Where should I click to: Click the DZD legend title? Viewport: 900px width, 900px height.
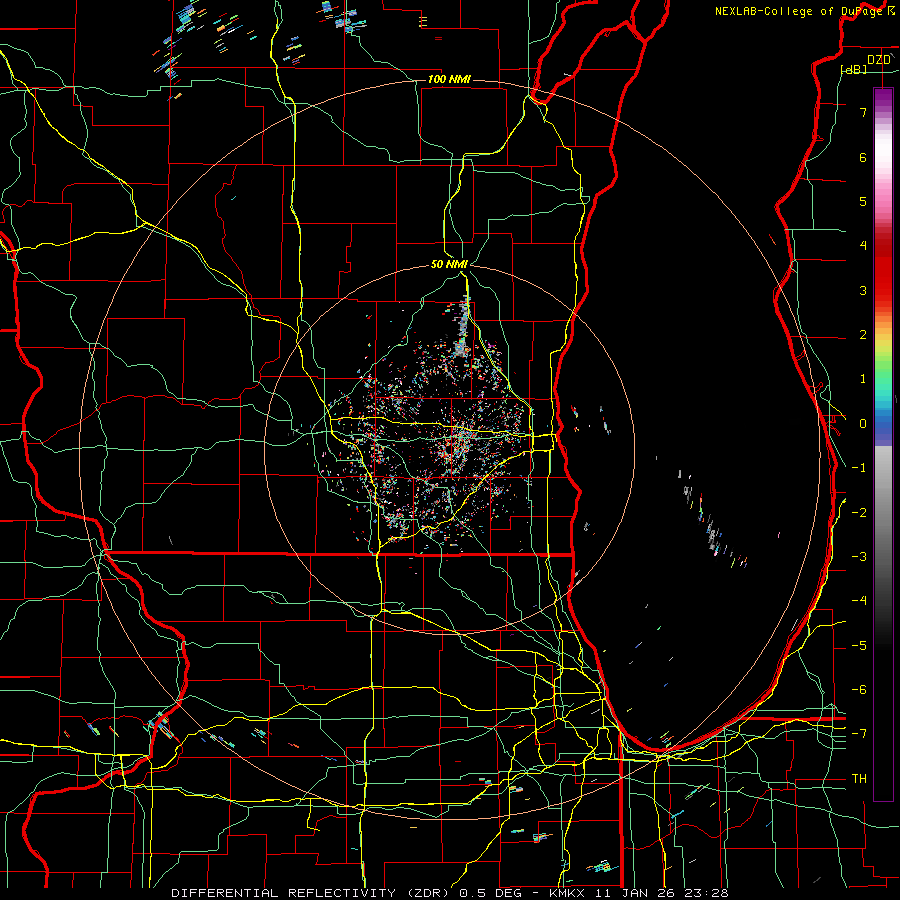pos(879,60)
